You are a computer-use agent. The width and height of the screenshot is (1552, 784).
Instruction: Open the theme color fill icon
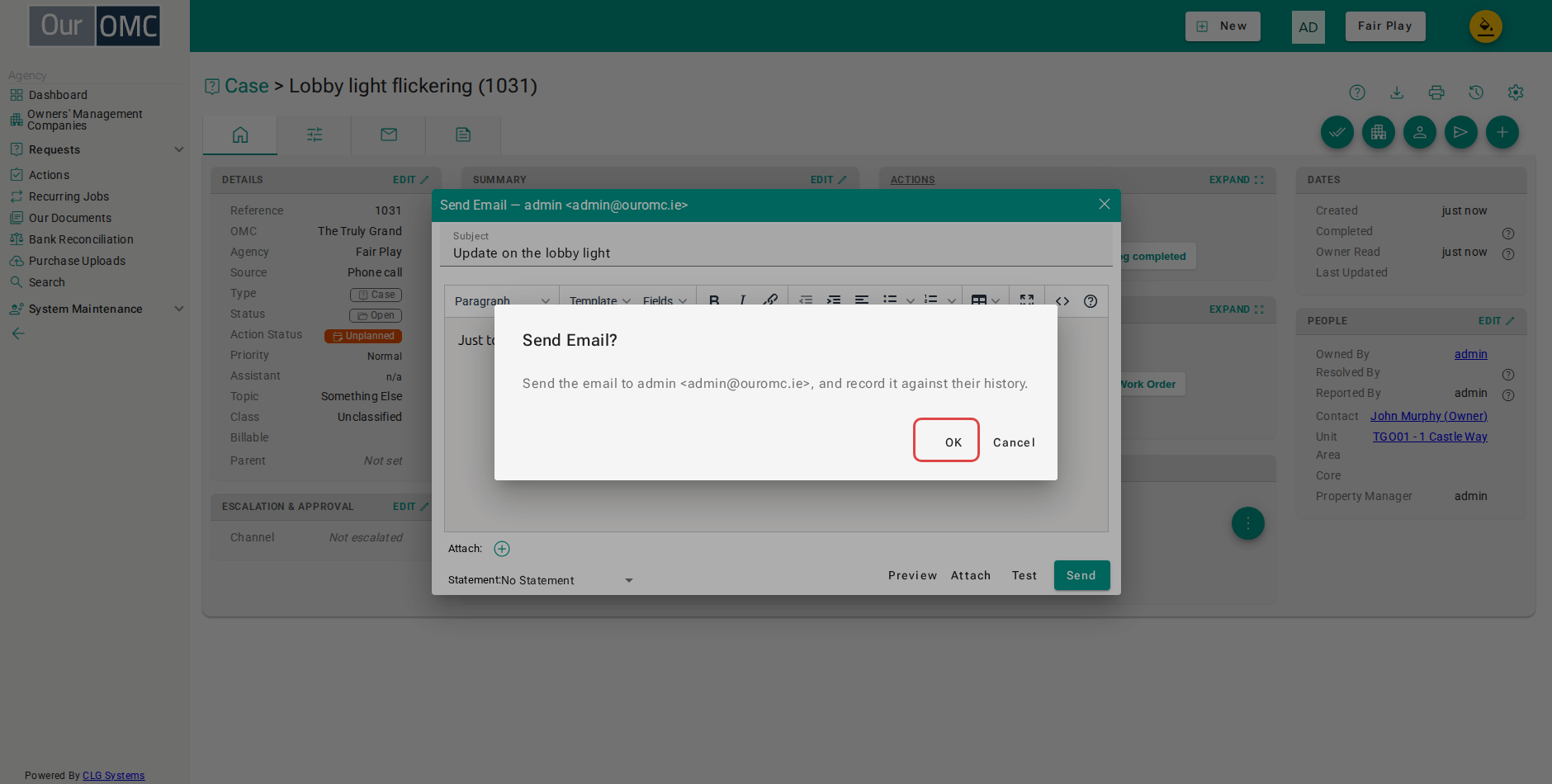point(1486,26)
